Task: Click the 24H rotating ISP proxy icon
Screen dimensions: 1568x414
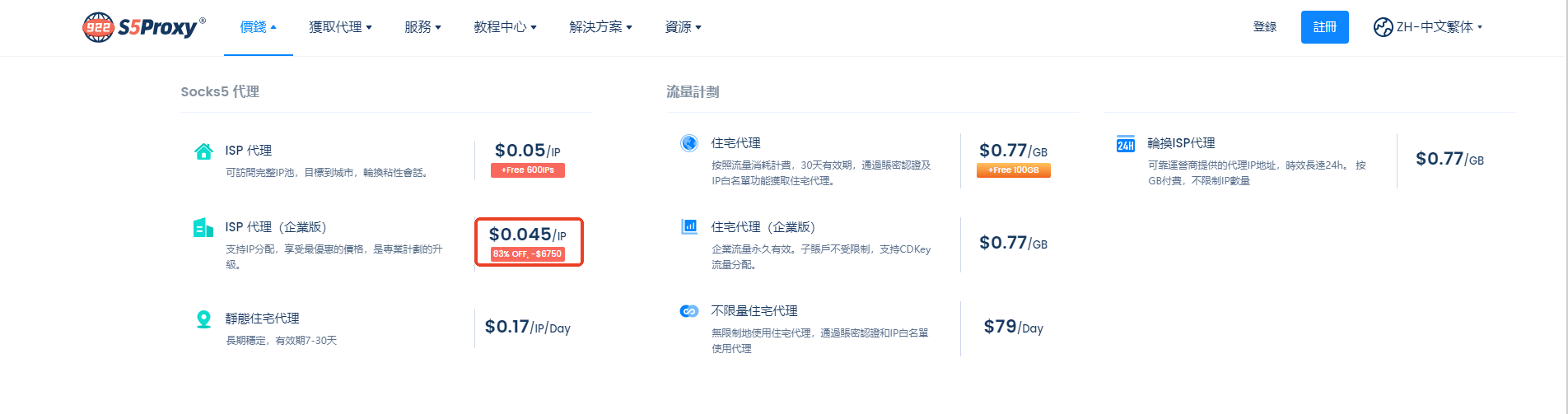Action: coord(1126,144)
